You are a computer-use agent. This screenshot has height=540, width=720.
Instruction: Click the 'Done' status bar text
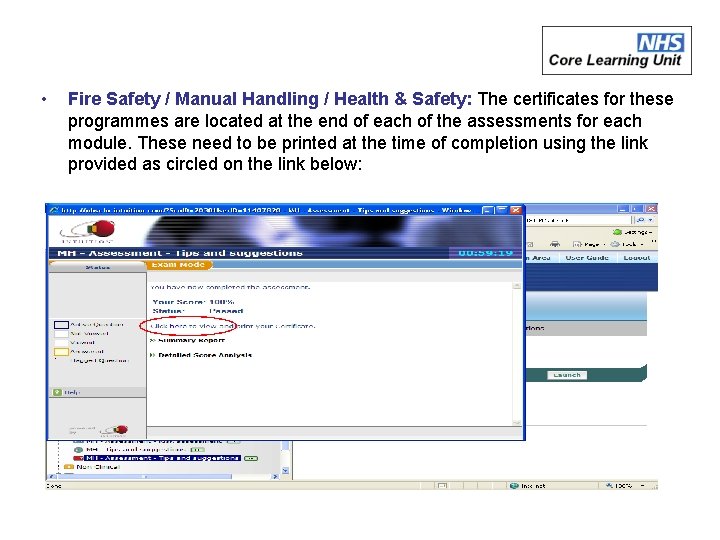(x=53, y=486)
